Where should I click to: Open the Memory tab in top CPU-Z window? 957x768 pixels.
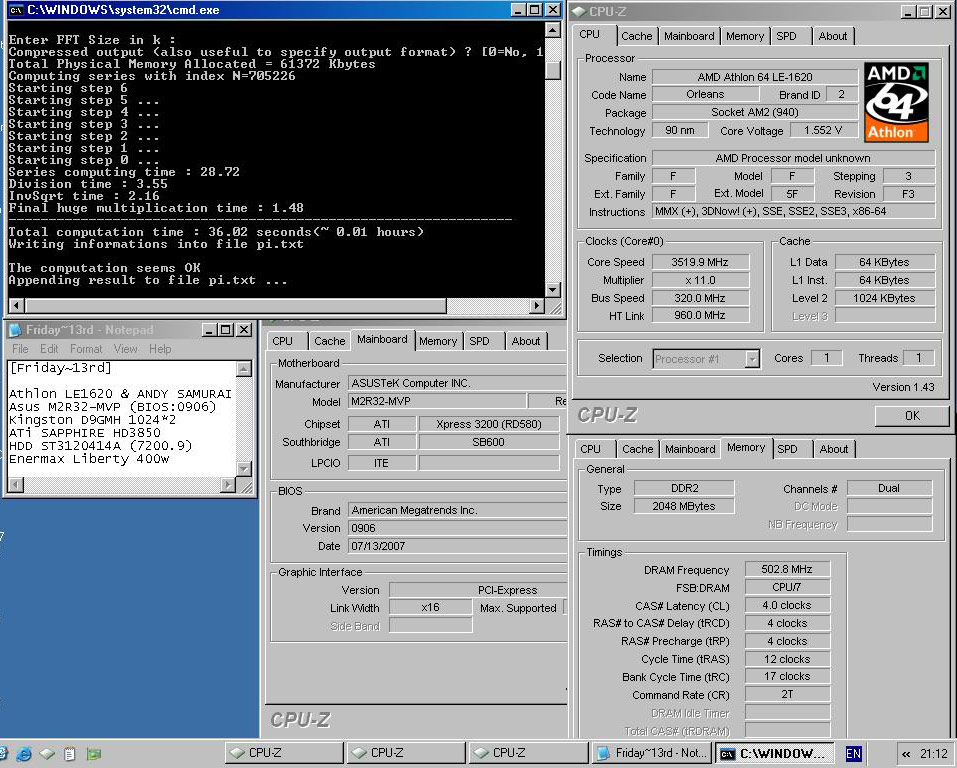tap(745, 36)
